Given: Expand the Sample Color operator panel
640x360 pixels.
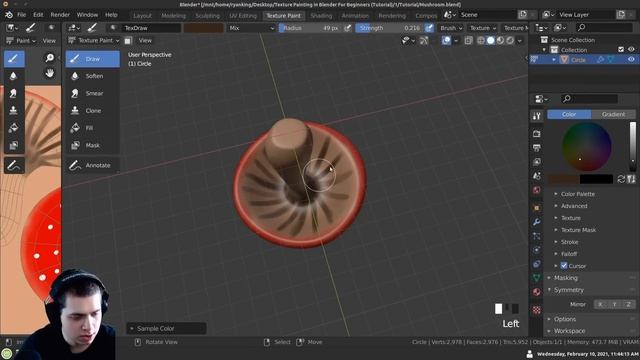Looking at the screenshot, I should coord(166,329).
